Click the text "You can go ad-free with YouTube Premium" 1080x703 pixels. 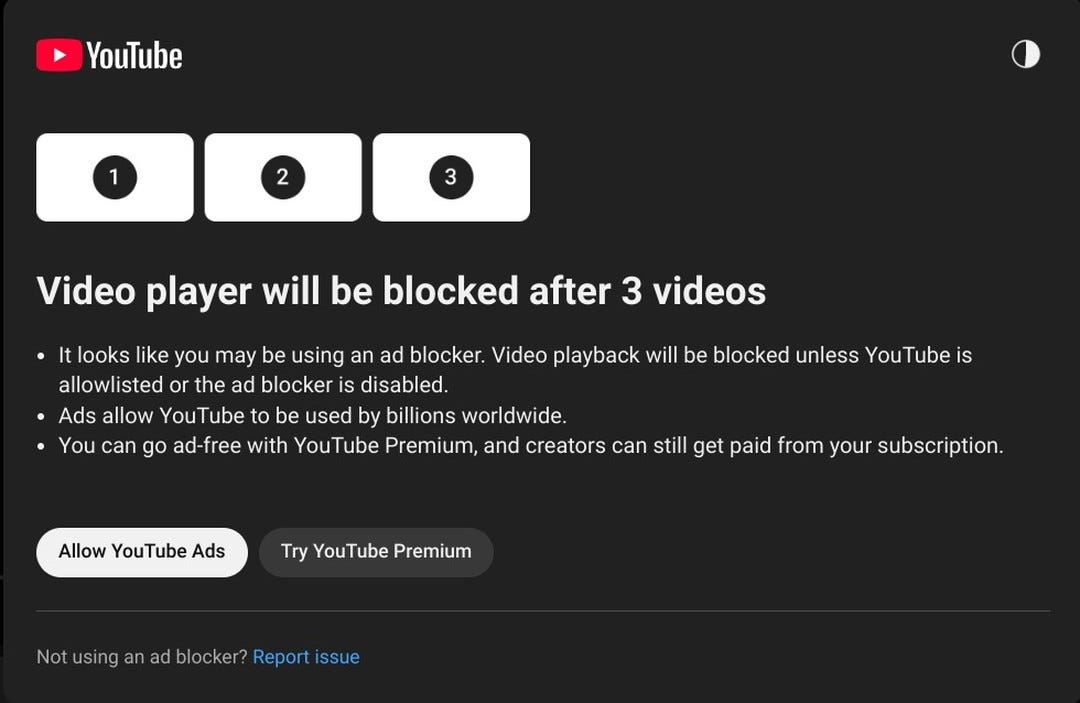coord(267,445)
